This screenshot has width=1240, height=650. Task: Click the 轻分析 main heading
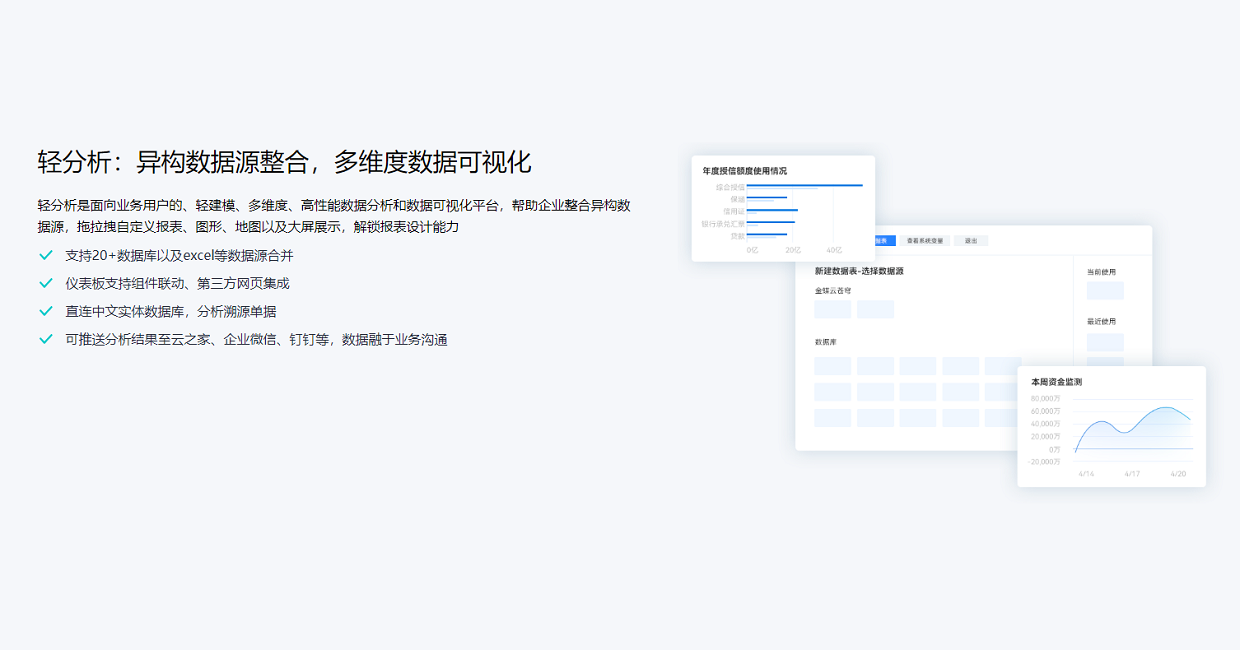pos(284,162)
